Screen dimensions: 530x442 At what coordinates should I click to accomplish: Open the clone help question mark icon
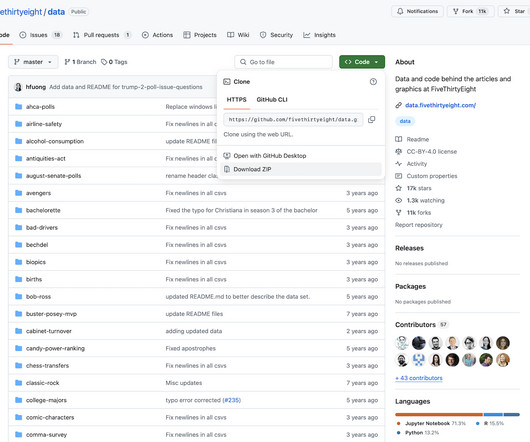tap(373, 81)
